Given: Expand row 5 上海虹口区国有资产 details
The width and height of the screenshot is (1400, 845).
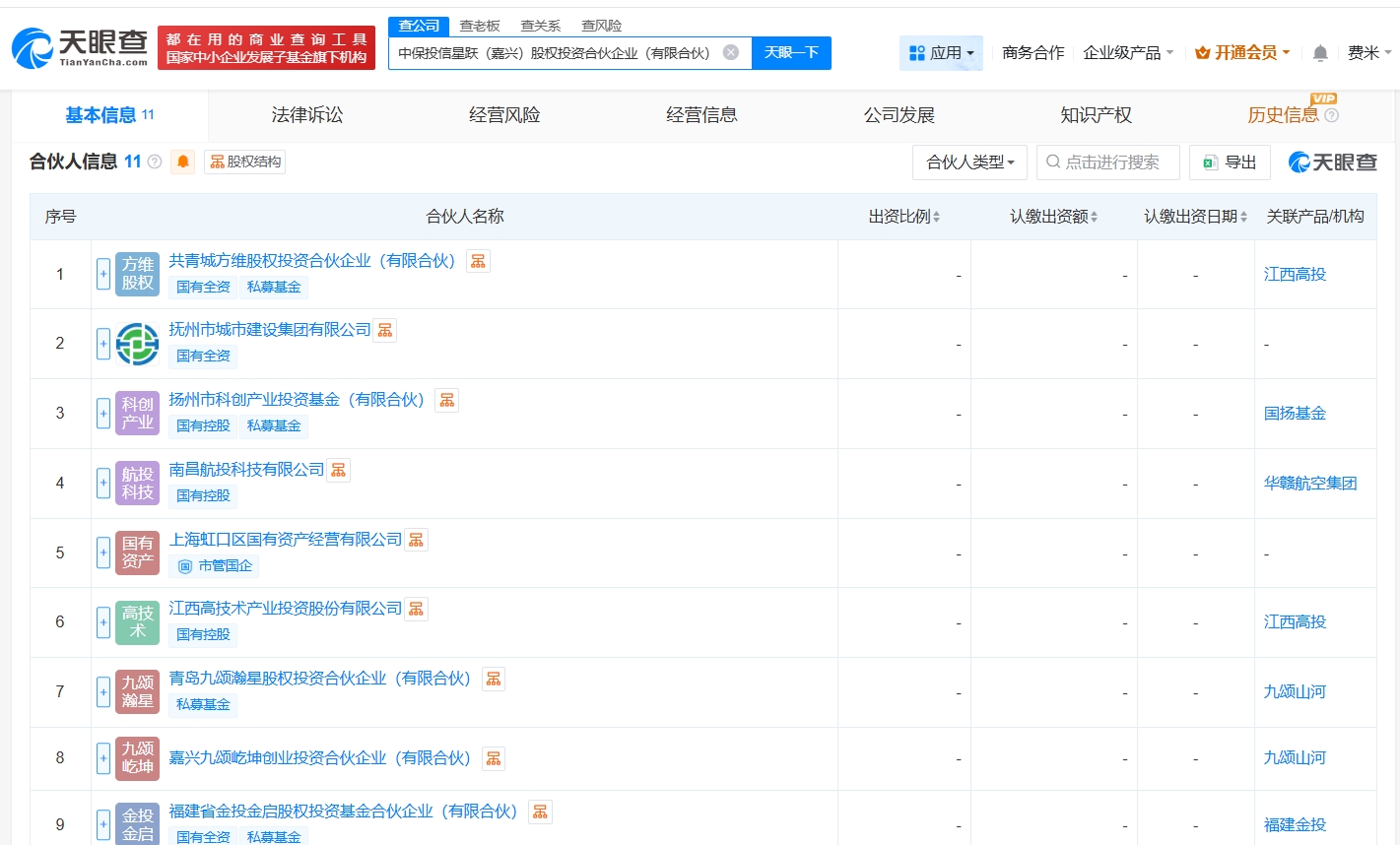Looking at the screenshot, I should (103, 552).
